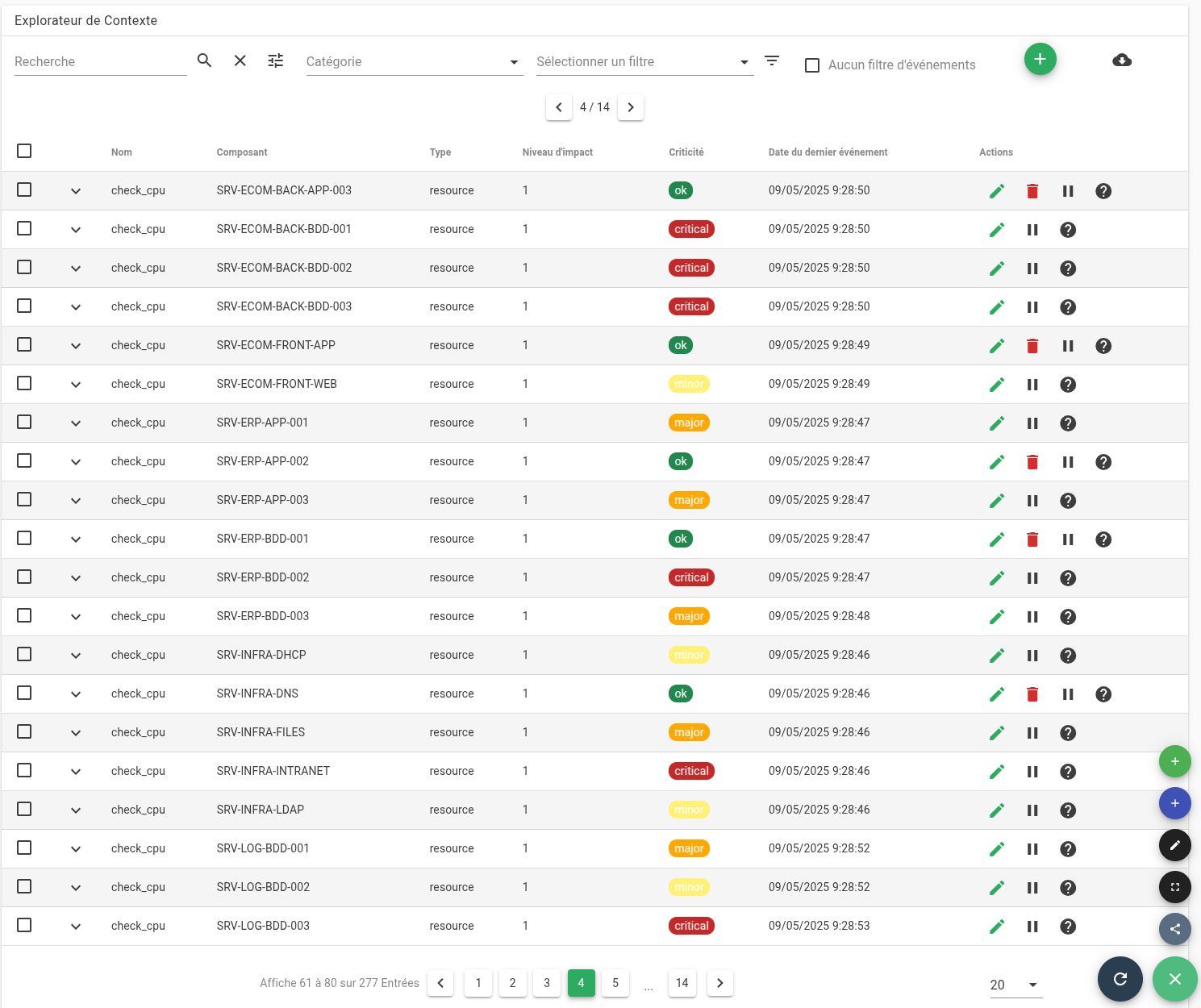Pause the SRV-ECOM-BACK-BDD-001 entity

1032,230
